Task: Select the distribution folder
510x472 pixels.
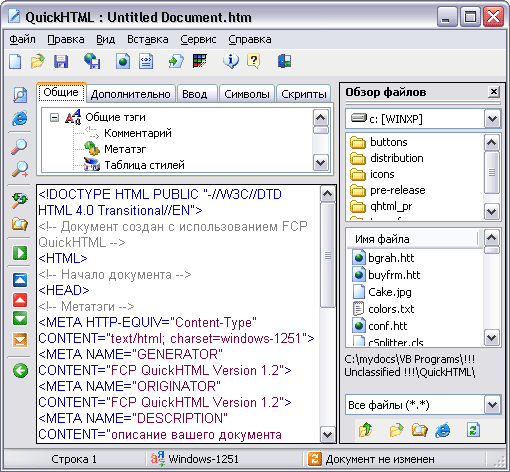Action: click(x=397, y=158)
